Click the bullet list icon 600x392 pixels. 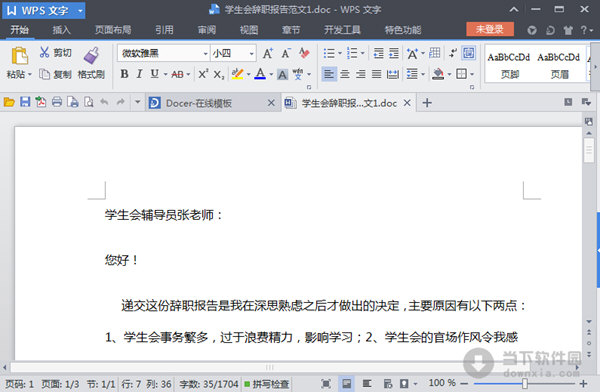pyautogui.click(x=329, y=53)
